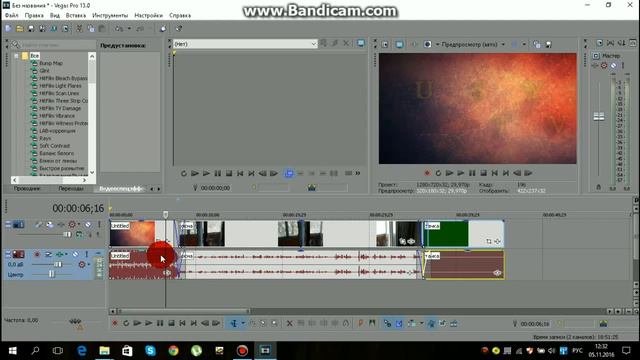
Task: Toggle Auto Ripple in bottom toolbar
Action: pos(412,323)
